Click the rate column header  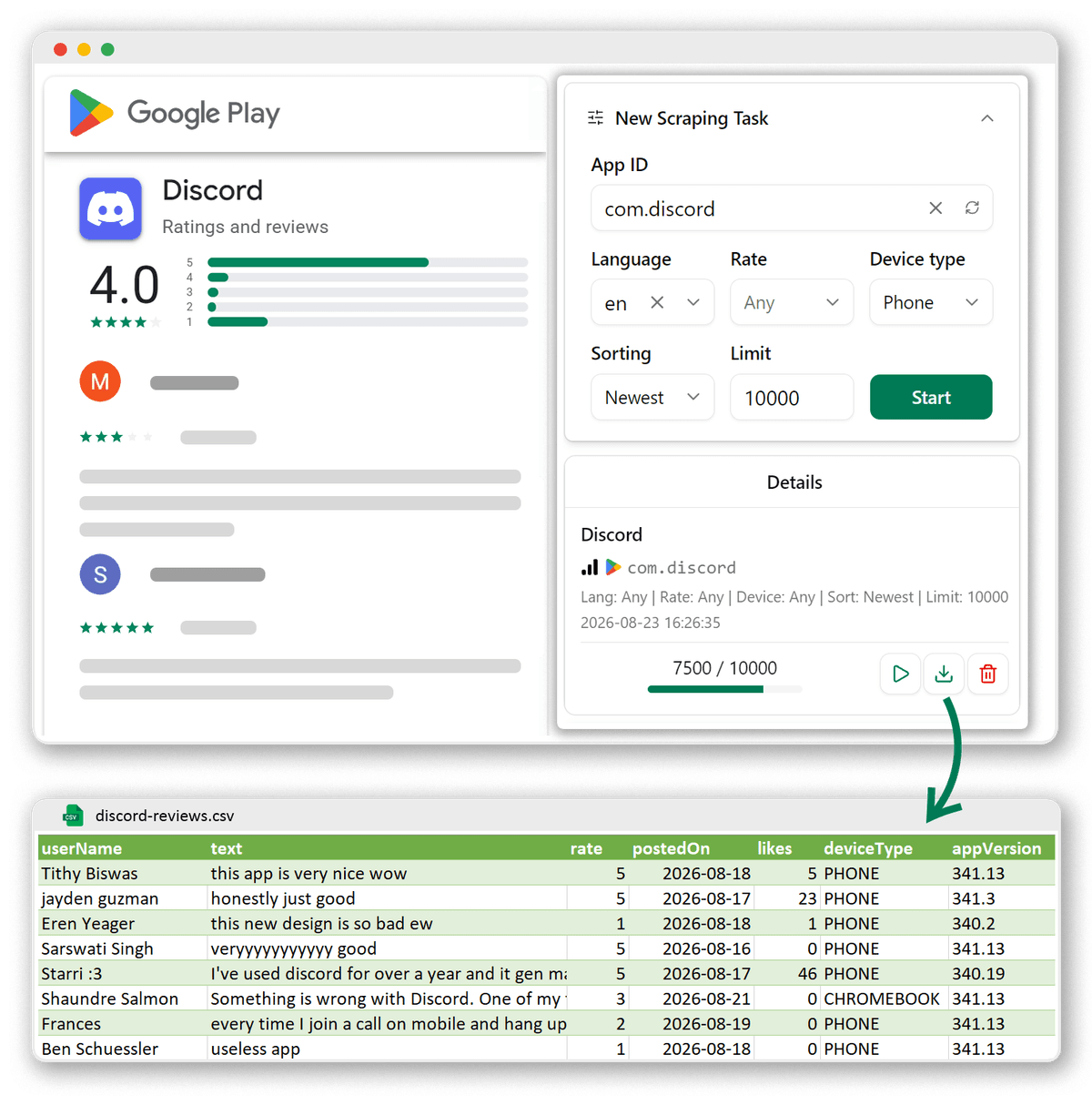pyautogui.click(x=586, y=848)
